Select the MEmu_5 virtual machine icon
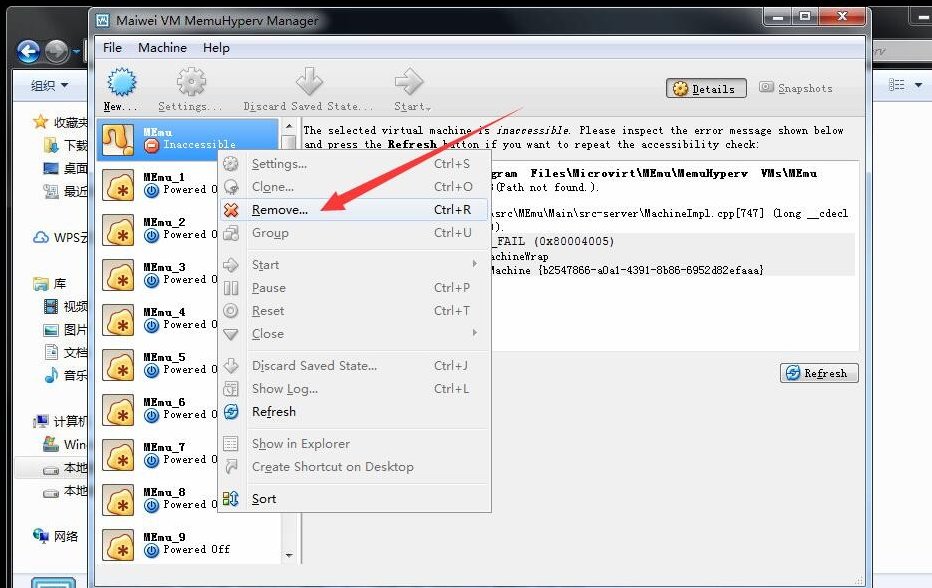 point(118,364)
